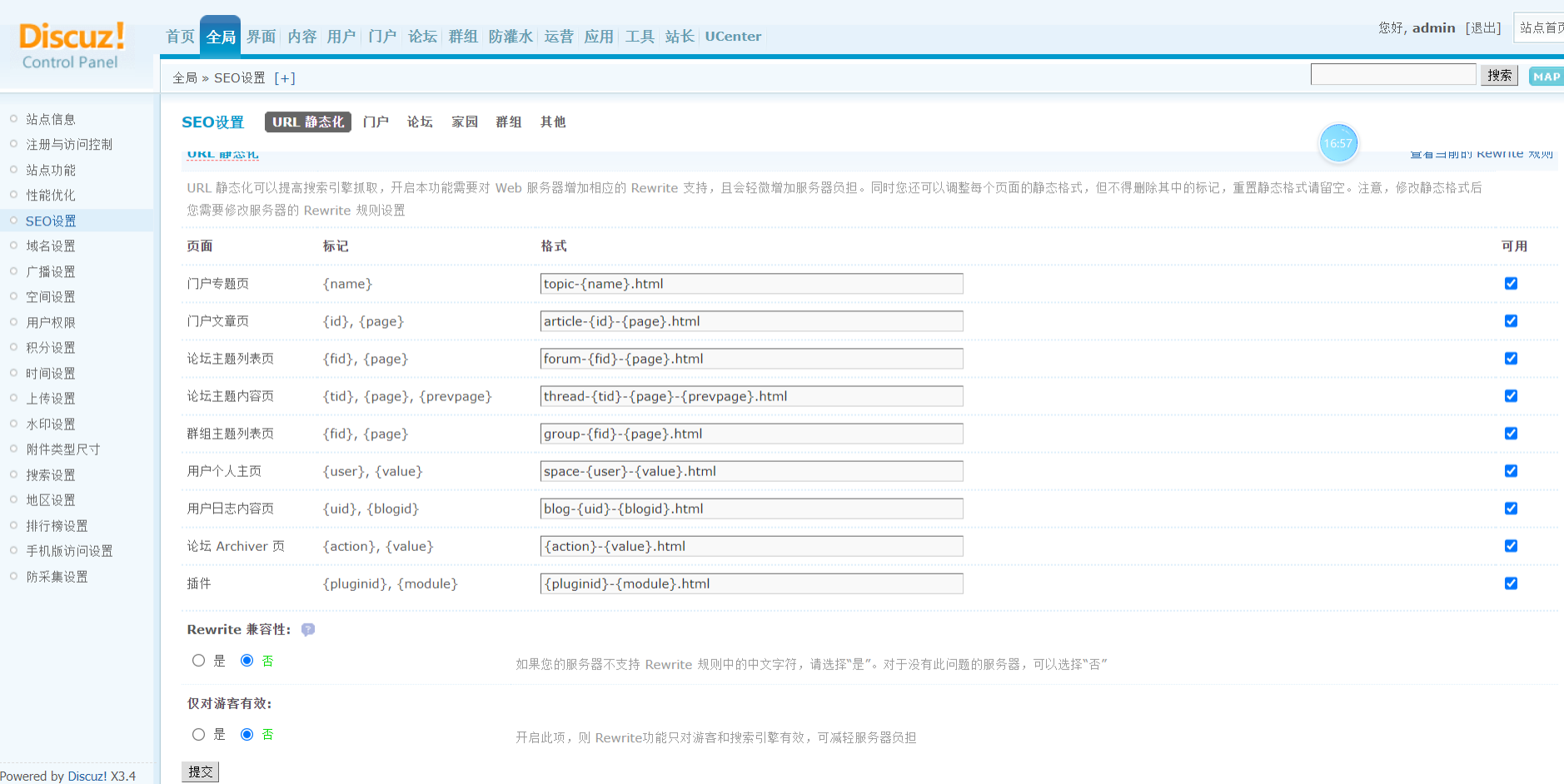Open 性能优化 in the left sidebar
The image size is (1564, 784).
(51, 196)
